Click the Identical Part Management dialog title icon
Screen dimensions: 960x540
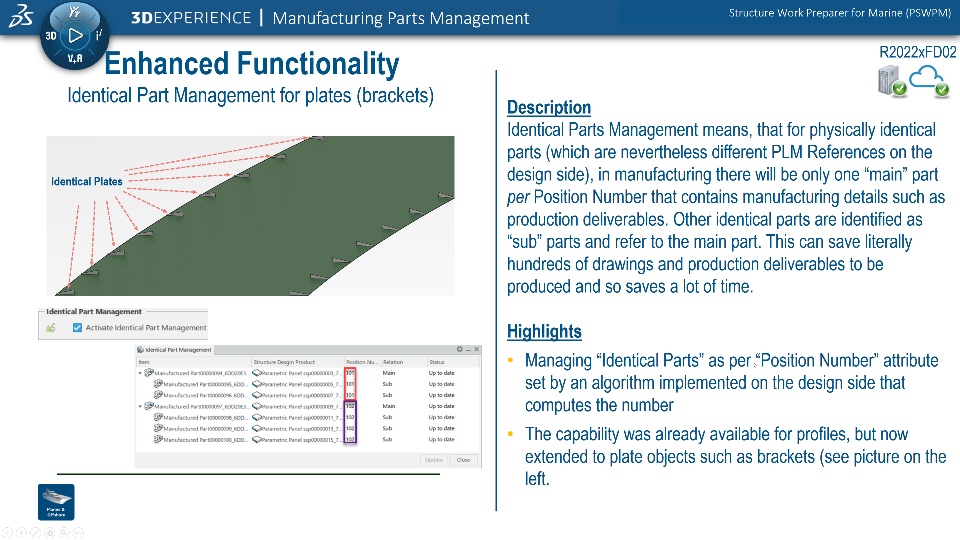pos(140,350)
